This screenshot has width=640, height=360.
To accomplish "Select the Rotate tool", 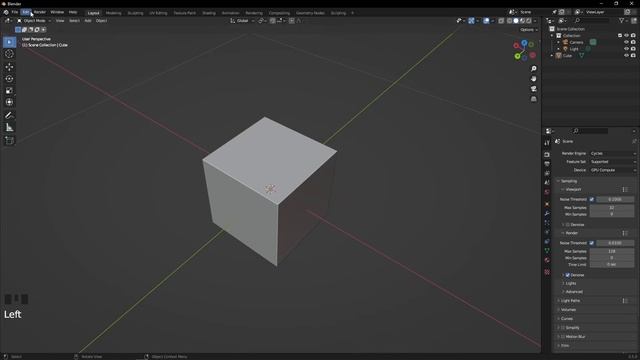I will (x=9, y=78).
